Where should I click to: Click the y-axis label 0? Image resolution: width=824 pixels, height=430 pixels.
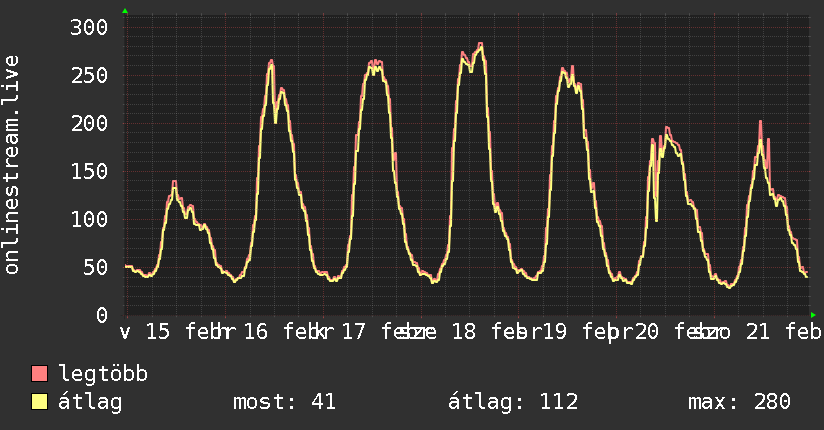[x=102, y=315]
